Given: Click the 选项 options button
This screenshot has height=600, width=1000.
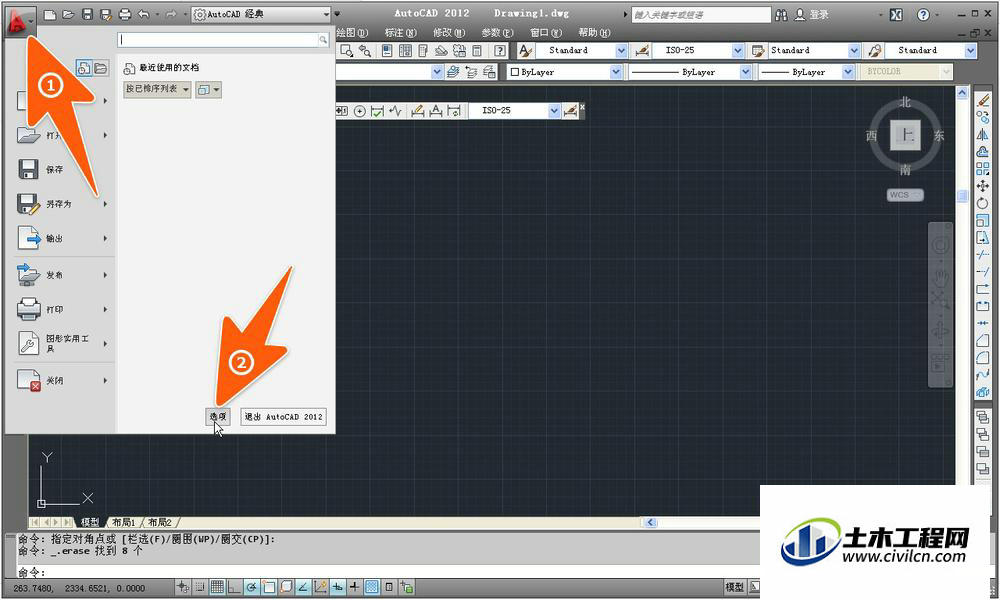Looking at the screenshot, I should pyautogui.click(x=218, y=416).
